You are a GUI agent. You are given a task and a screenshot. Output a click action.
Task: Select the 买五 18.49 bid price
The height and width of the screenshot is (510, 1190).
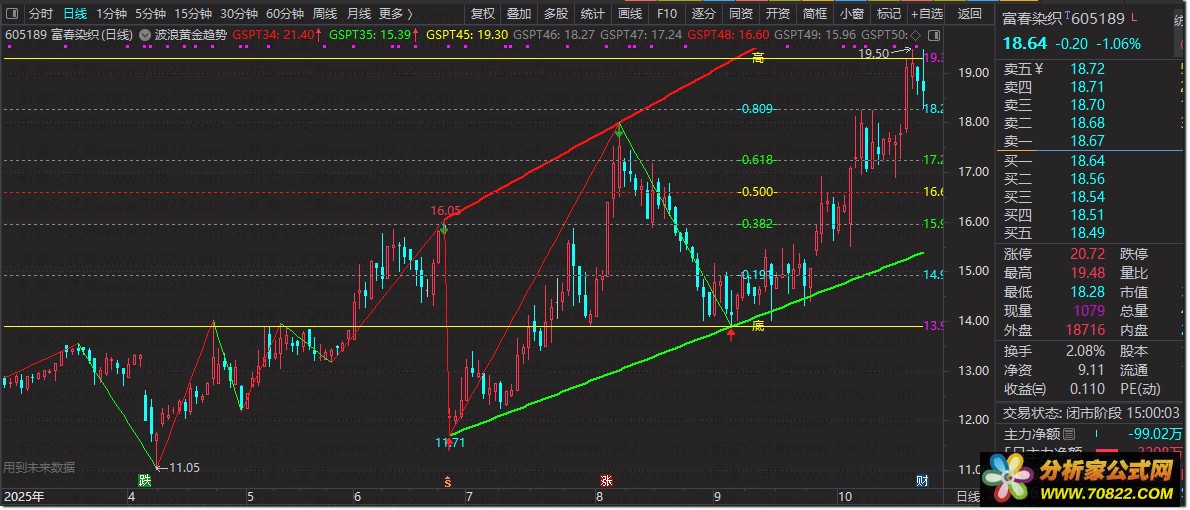click(x=1088, y=233)
